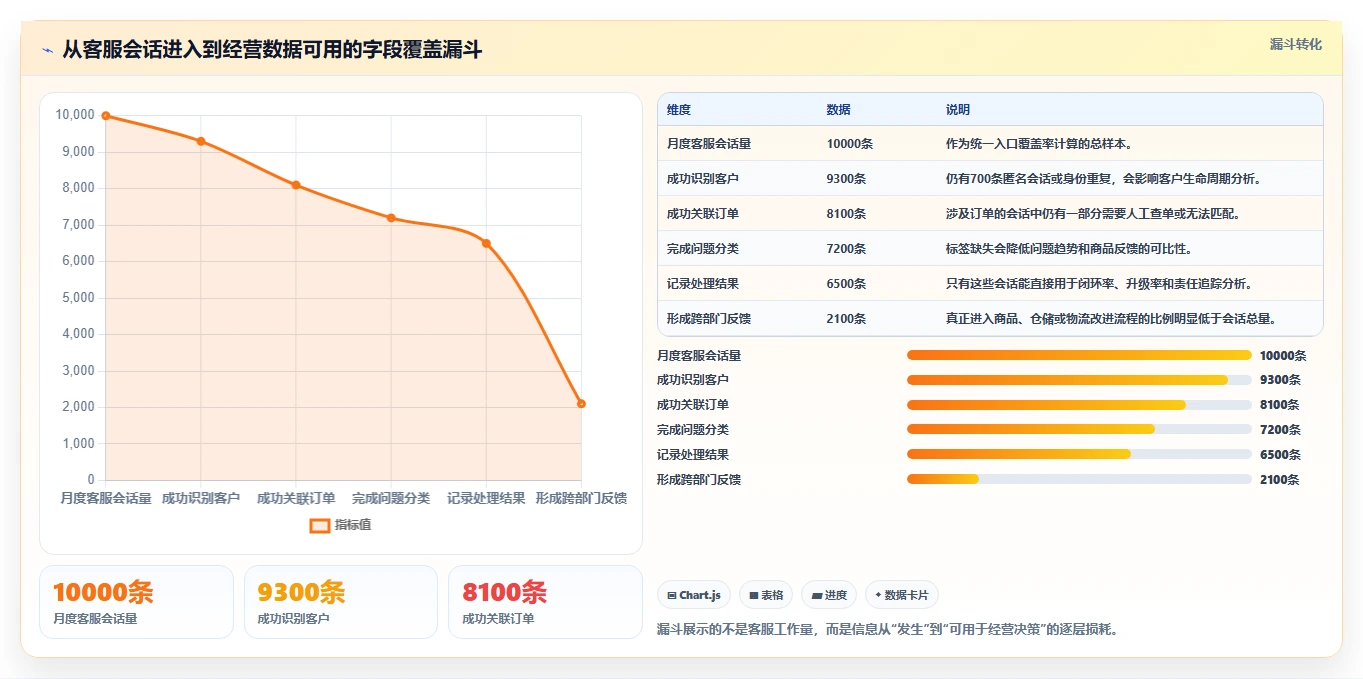Viewport: 1363px width, 679px height.
Task: Click x-axis label 形成跨部门反馈
Action: [x=581, y=498]
